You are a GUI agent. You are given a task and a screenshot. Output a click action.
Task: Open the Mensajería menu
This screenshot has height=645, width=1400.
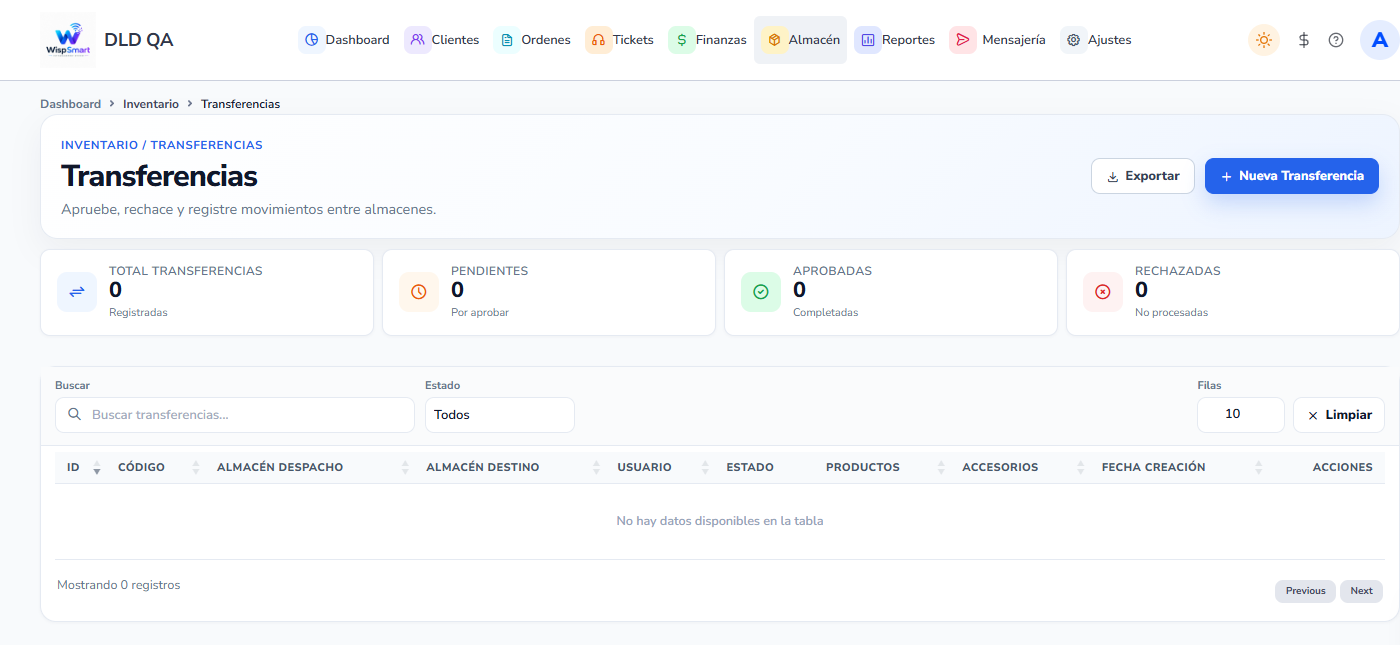[x=999, y=40]
